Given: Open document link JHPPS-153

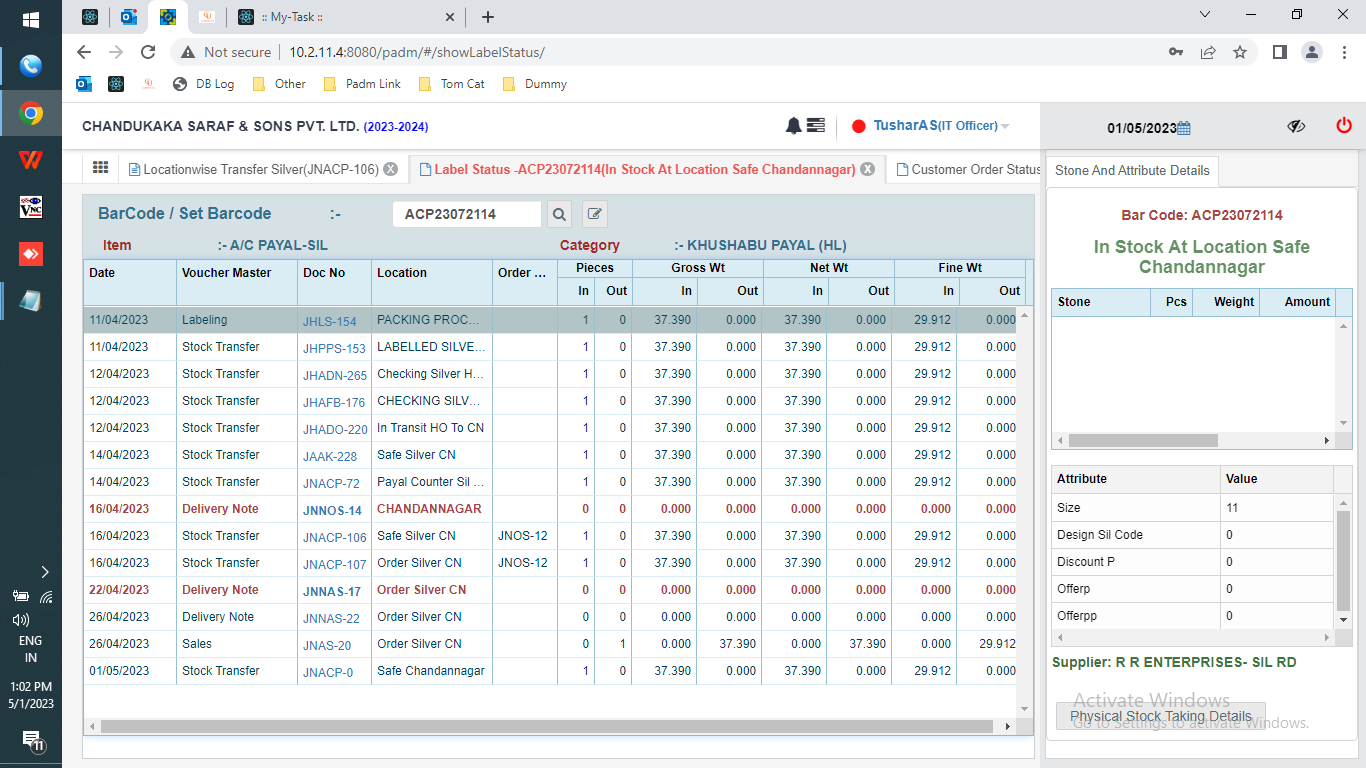Looking at the screenshot, I should point(334,349).
